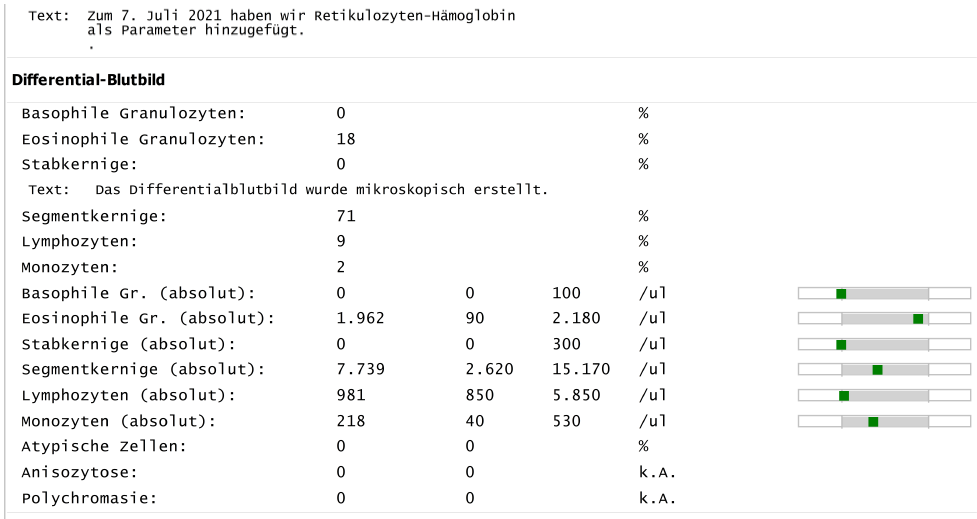Image resolution: width=977 pixels, height=519 pixels.
Task: Select the Monozyten absolute value 218
Action: [x=351, y=421]
